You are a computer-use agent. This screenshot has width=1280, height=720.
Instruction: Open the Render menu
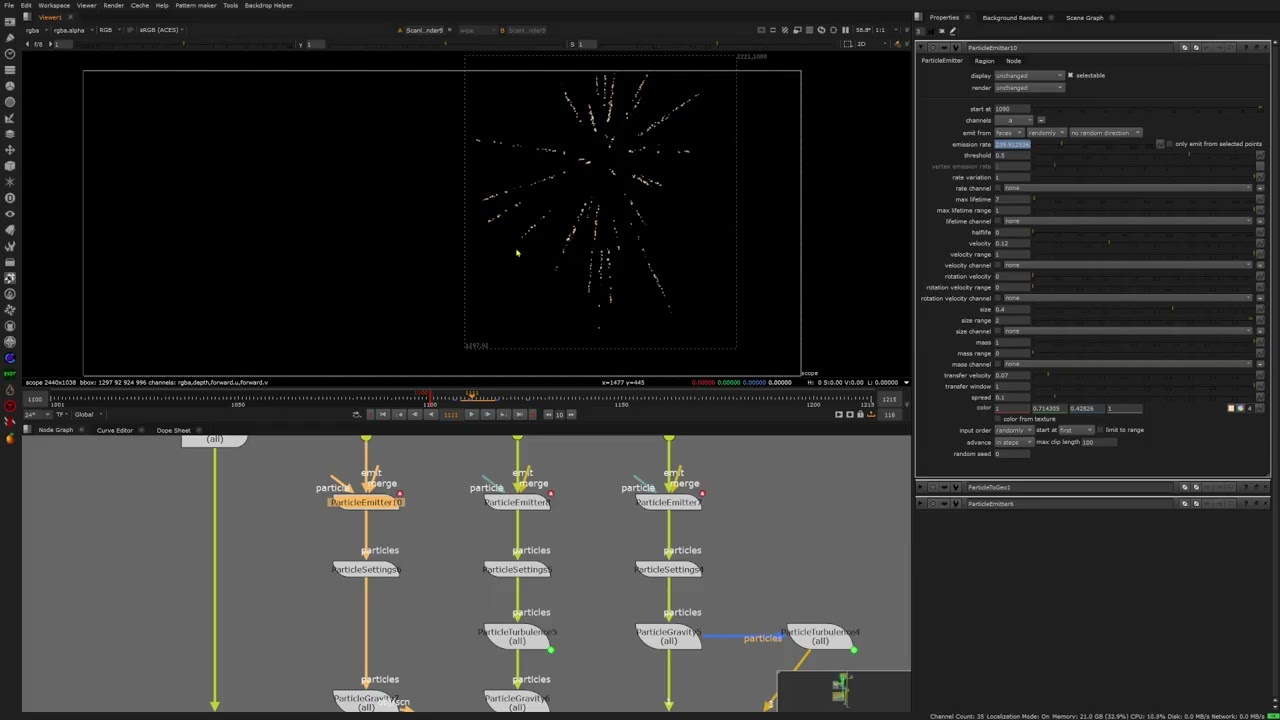(113, 5)
